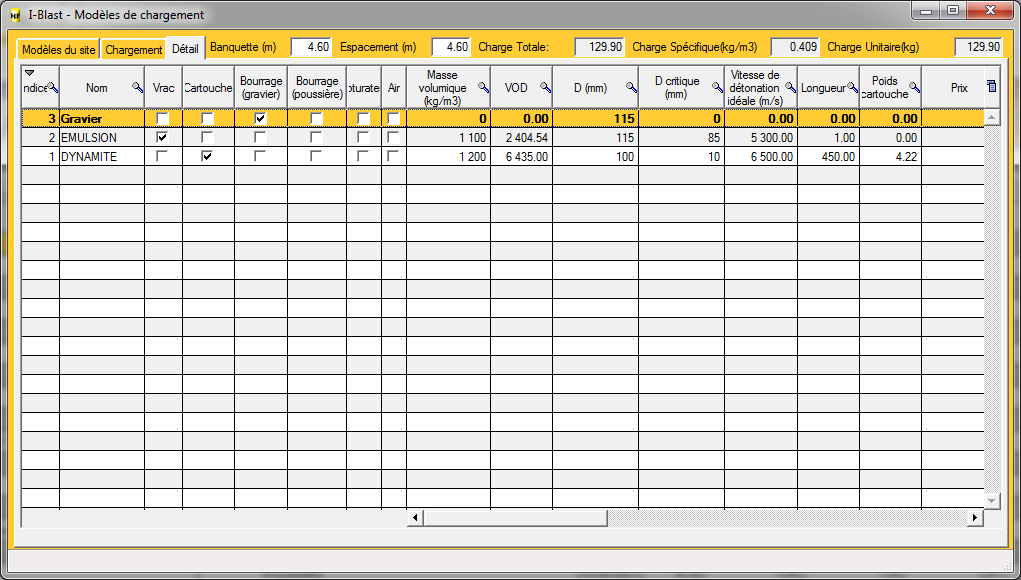The height and width of the screenshot is (580, 1021).
Task: Switch to the Chargement tab
Action: click(133, 49)
